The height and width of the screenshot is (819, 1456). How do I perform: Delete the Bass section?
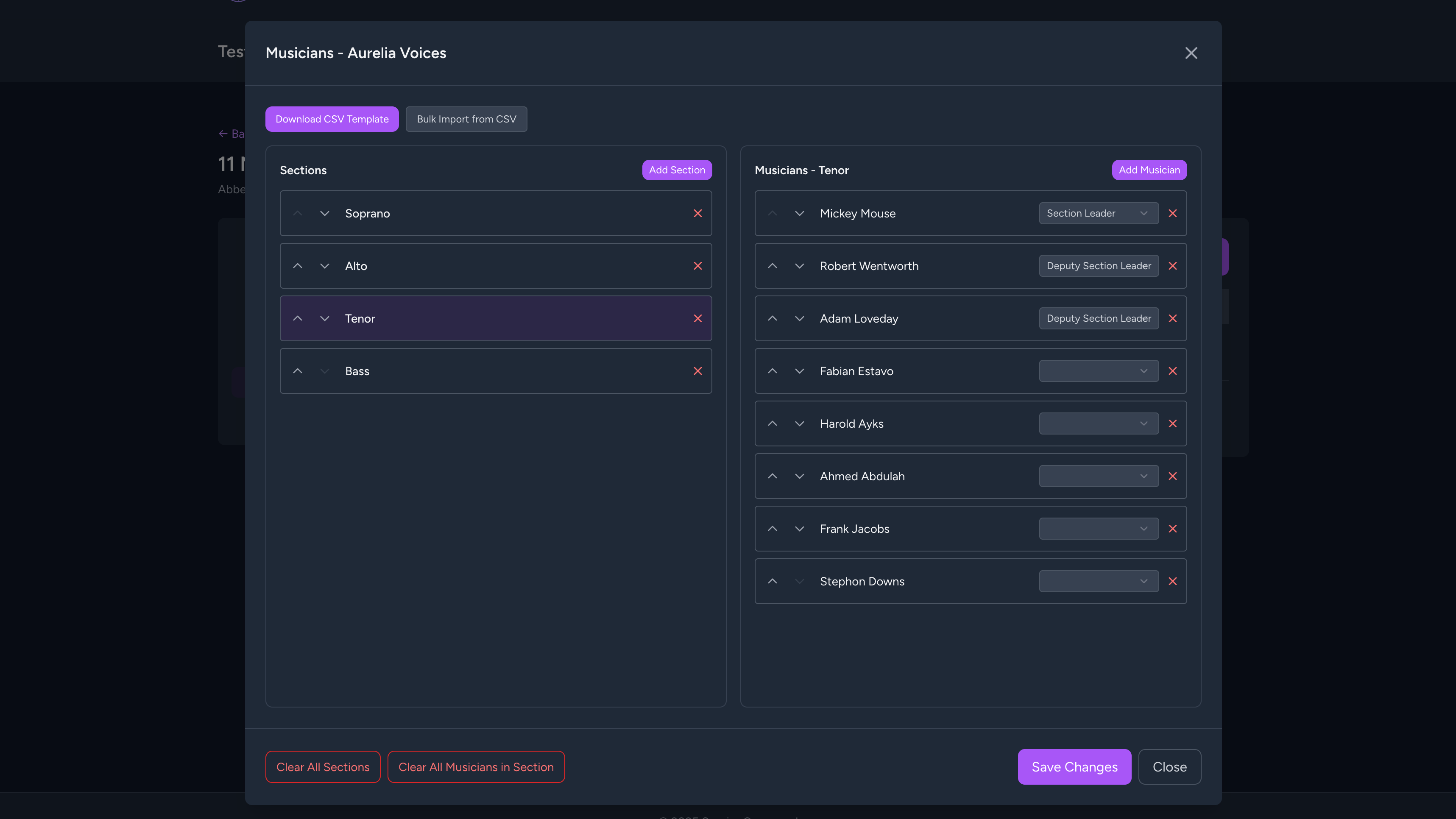(697, 371)
